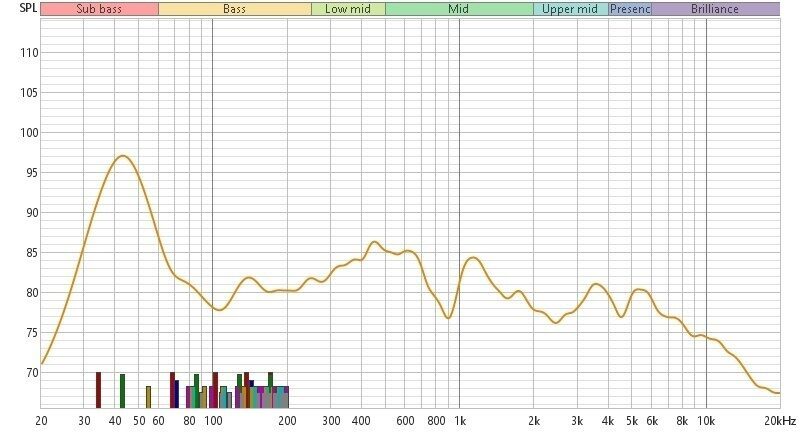Select the 100 Hz label on frequency axis
This screenshot has width=800, height=433.
point(213,421)
